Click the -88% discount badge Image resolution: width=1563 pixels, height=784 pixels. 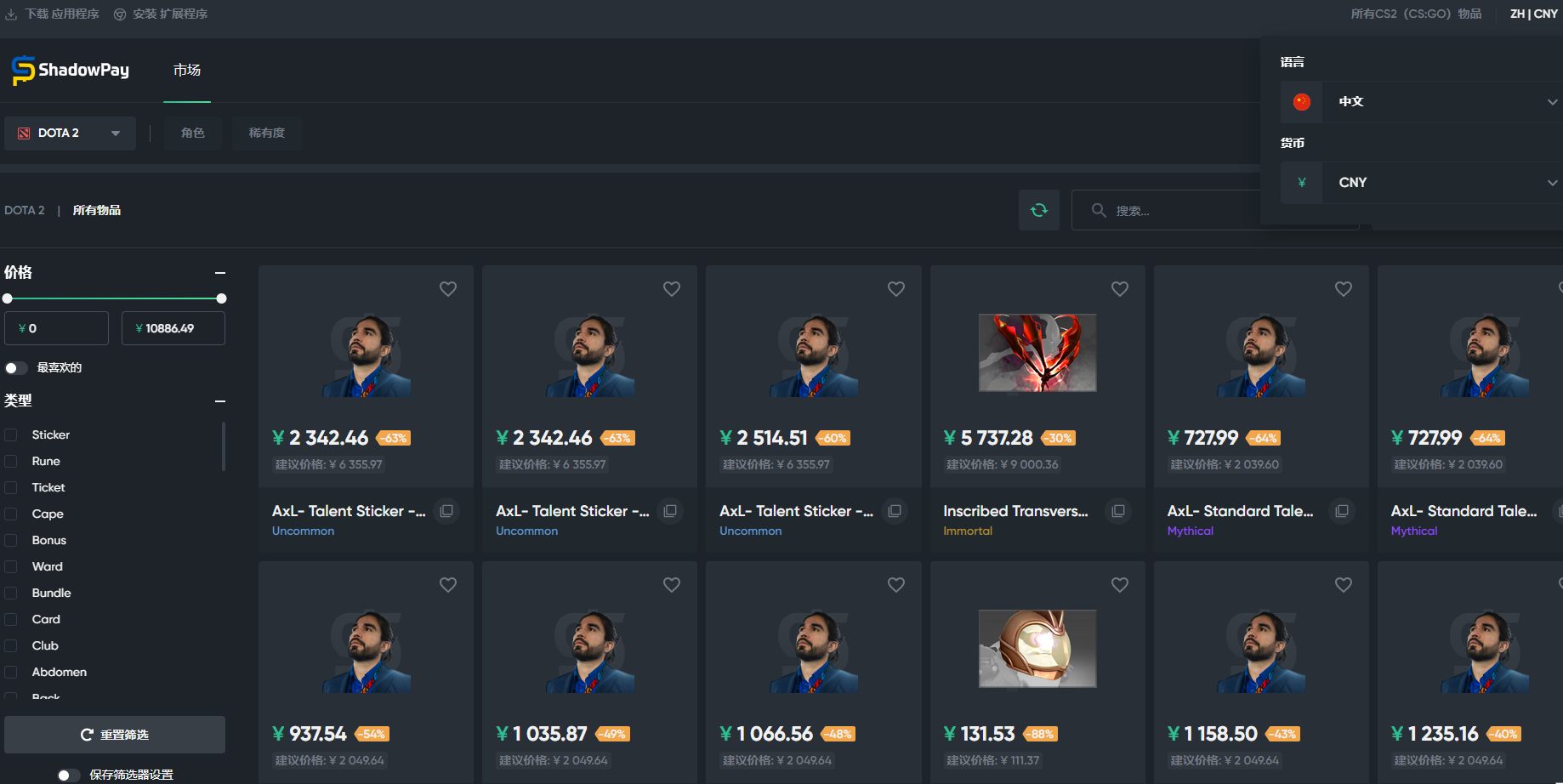pyautogui.click(x=1039, y=734)
